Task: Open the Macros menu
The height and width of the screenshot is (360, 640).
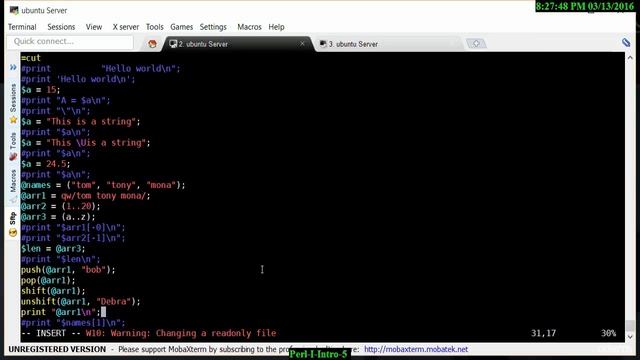Action: (x=249, y=27)
